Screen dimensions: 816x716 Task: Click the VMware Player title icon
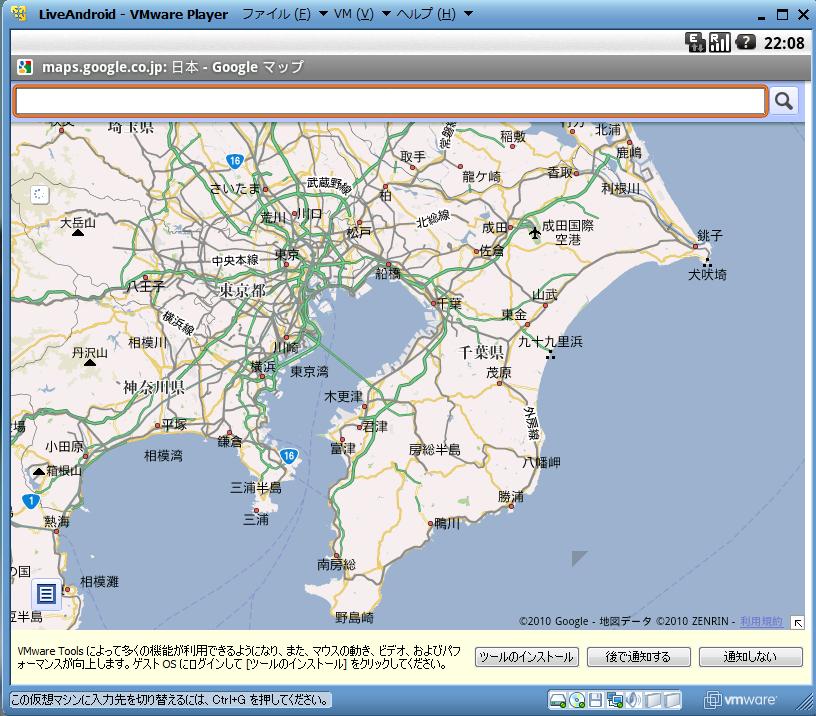(x=19, y=14)
